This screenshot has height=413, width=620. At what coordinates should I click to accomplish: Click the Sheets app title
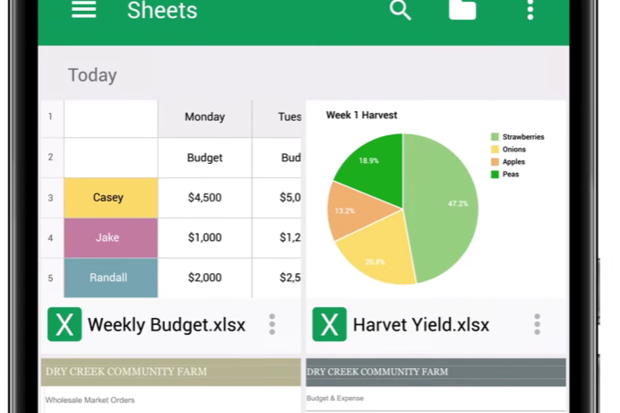162,10
